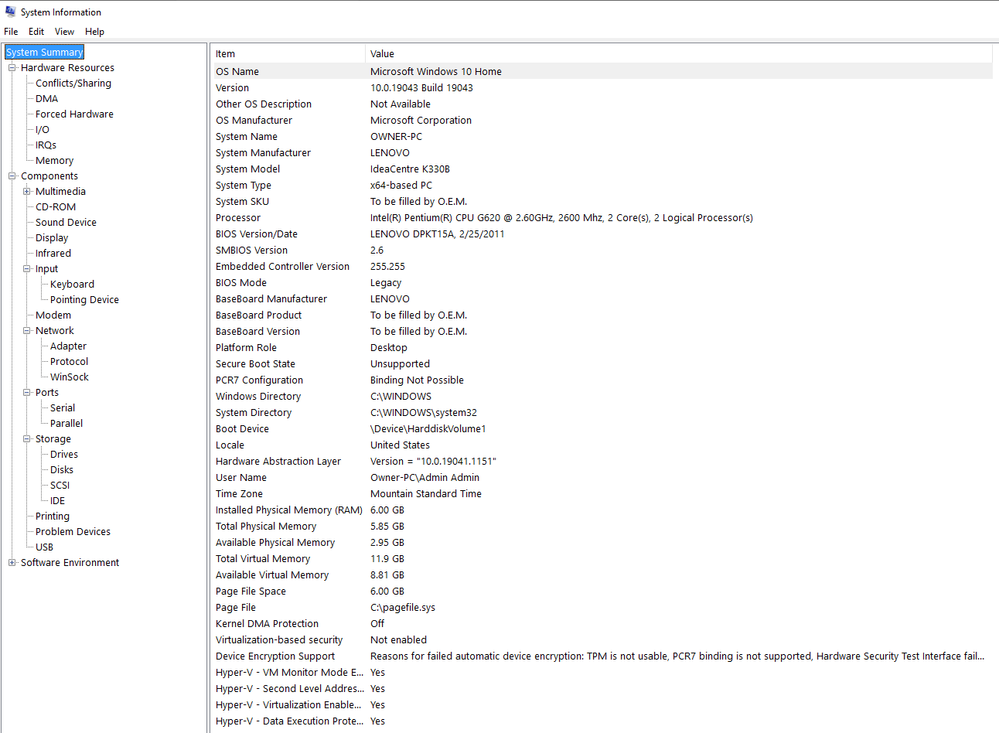Select IDE under Storage
The width and height of the screenshot is (999, 733).
pos(57,501)
